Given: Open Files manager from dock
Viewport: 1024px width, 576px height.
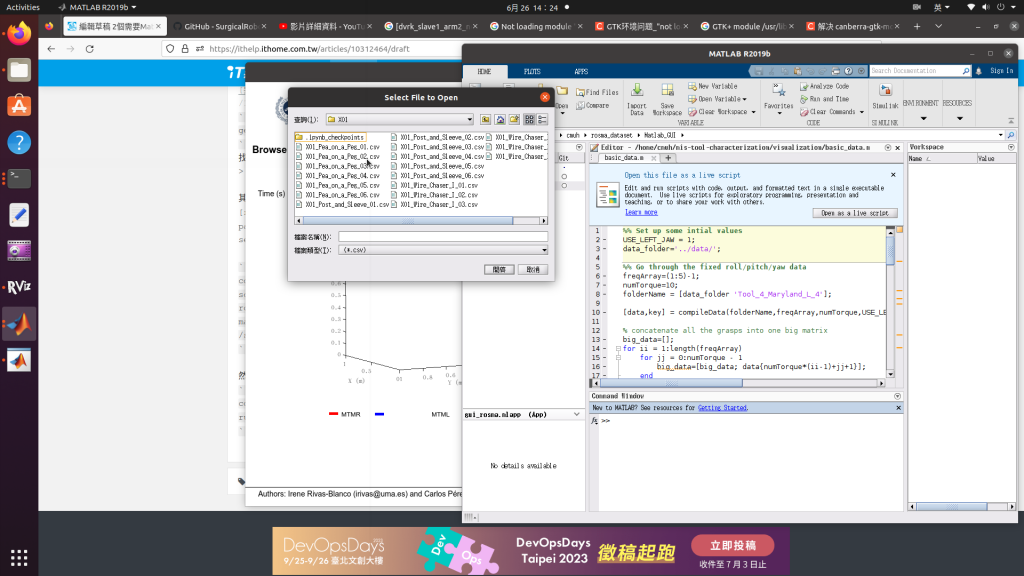Looking at the screenshot, I should click(x=19, y=70).
